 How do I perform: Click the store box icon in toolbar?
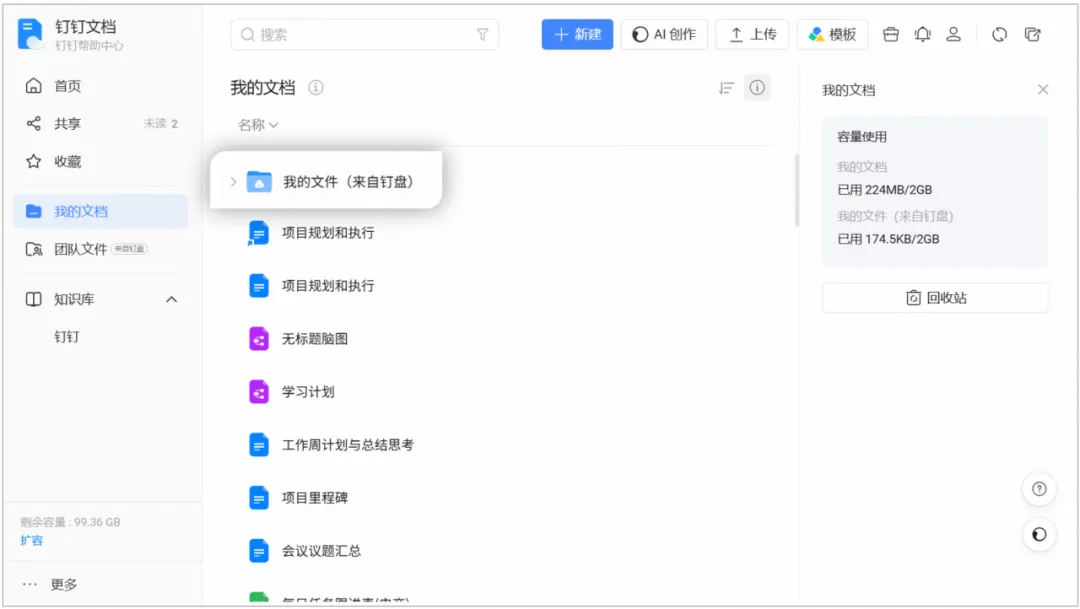pos(891,34)
